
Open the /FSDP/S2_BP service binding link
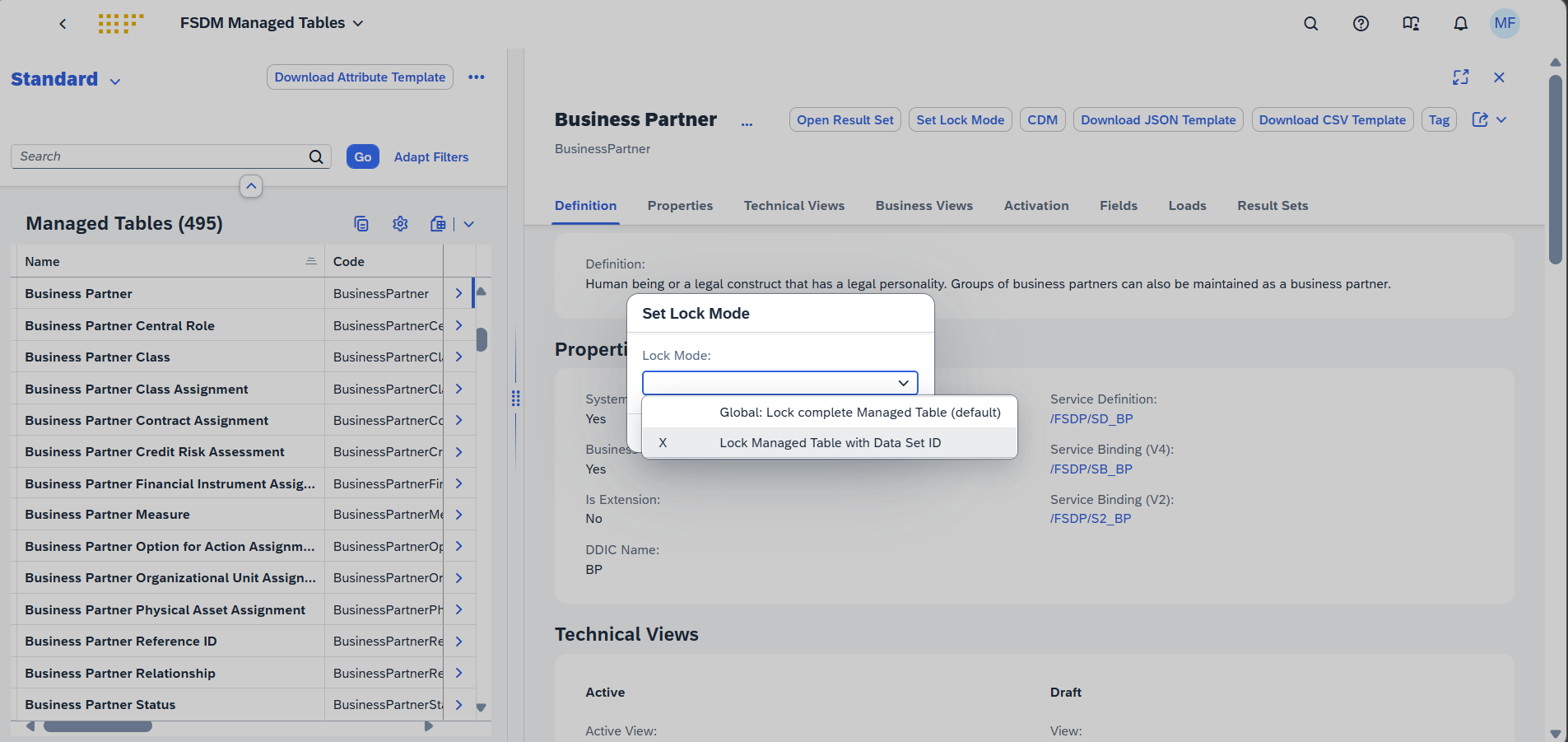coord(1091,518)
